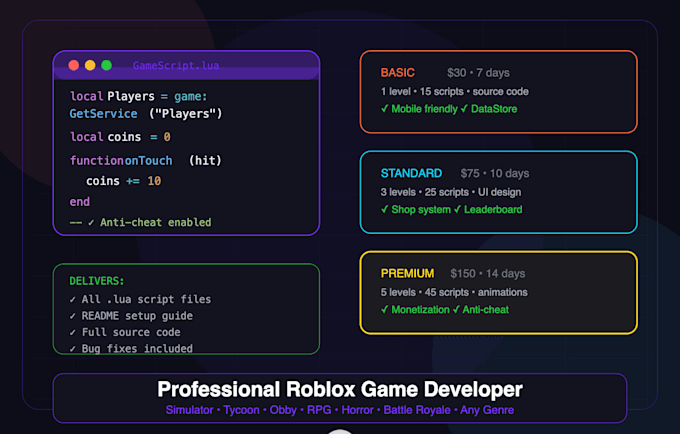
Task: Click the "Simulator" genre label
Action: click(x=190, y=410)
